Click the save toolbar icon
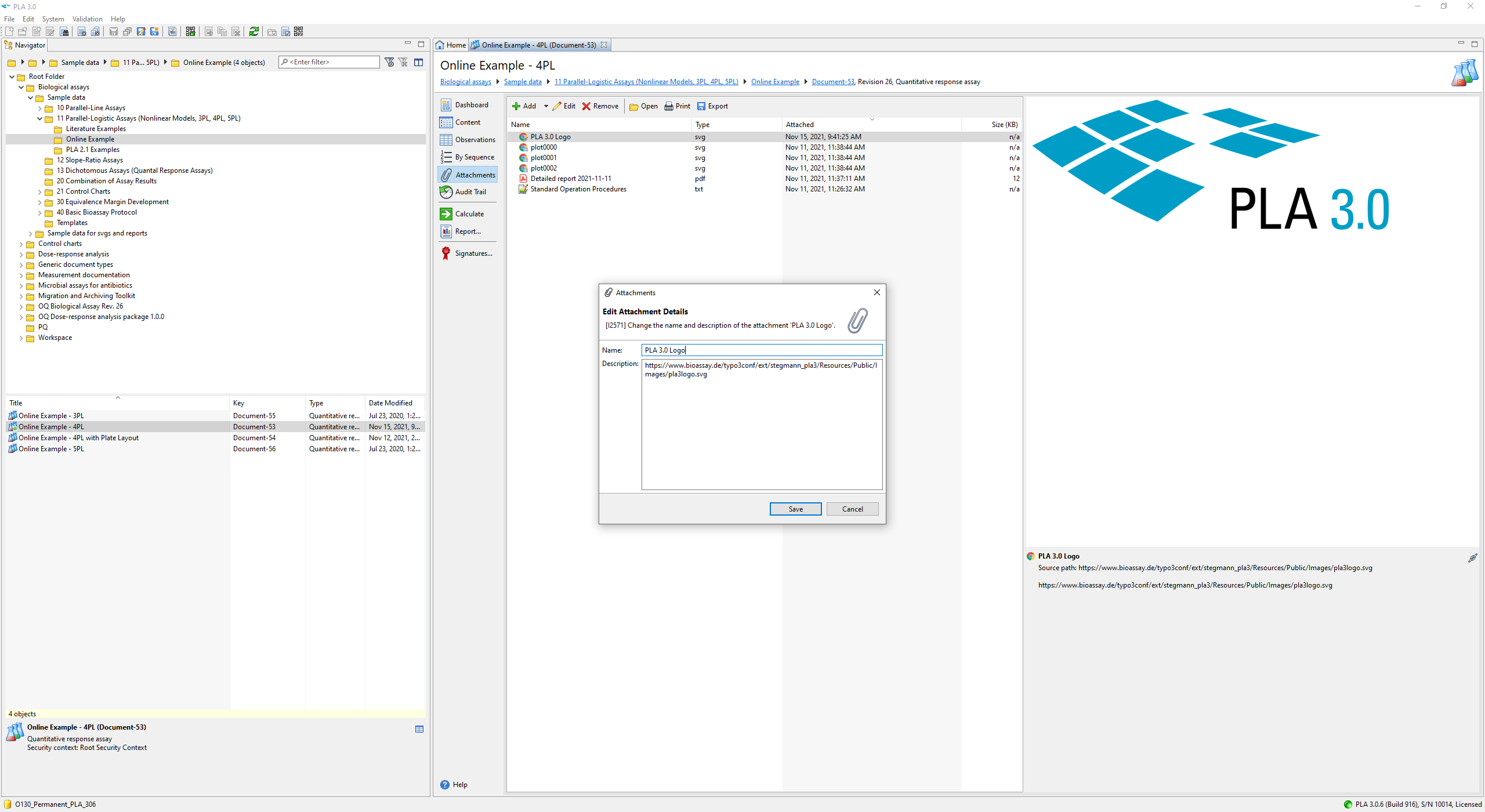 [114, 31]
